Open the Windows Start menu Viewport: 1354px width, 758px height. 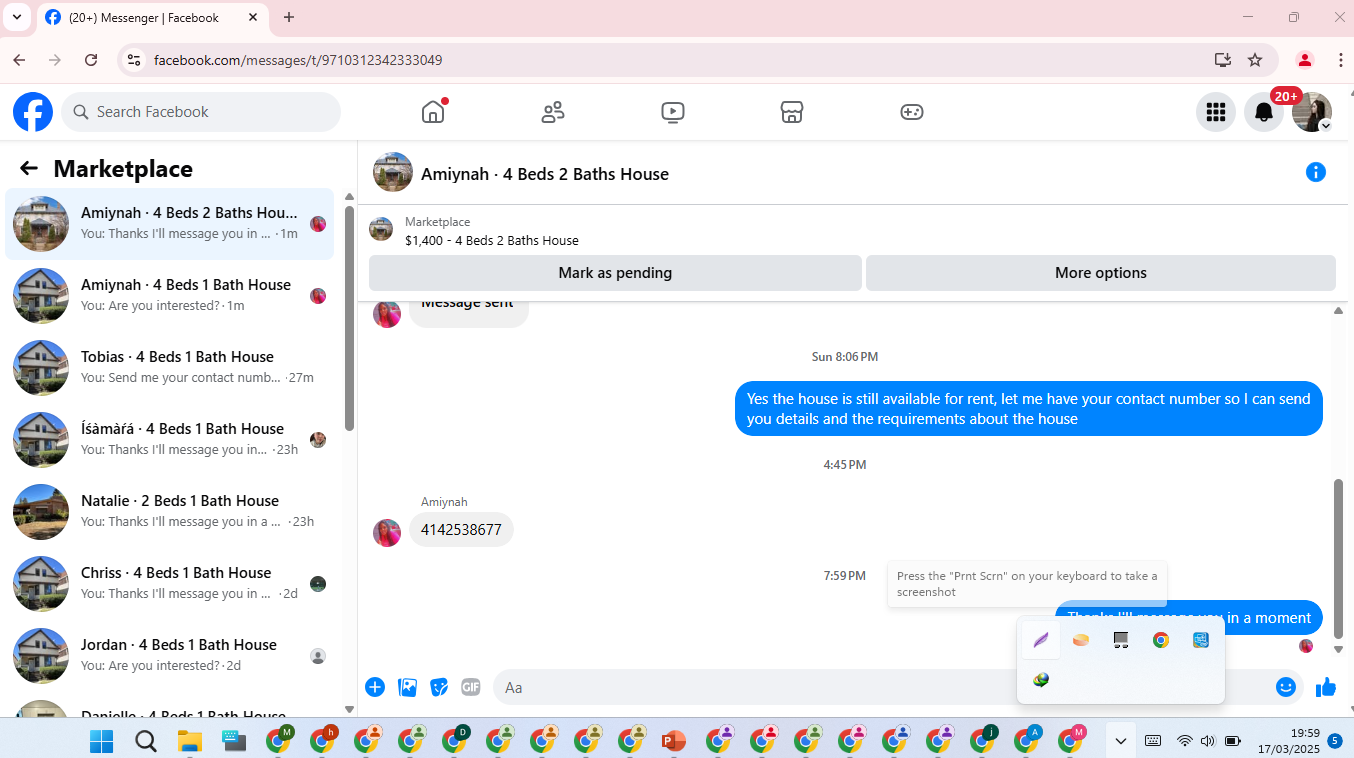(101, 741)
